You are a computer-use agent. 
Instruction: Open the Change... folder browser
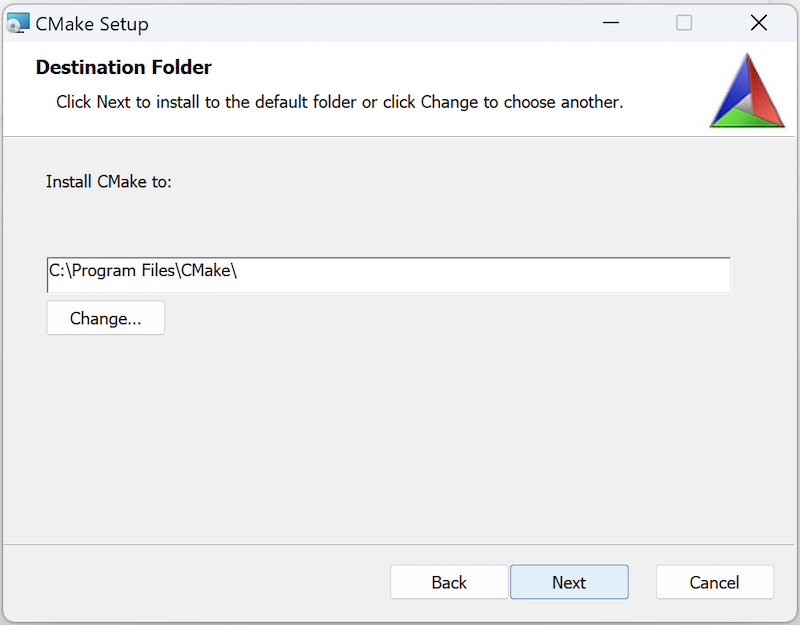pos(105,319)
